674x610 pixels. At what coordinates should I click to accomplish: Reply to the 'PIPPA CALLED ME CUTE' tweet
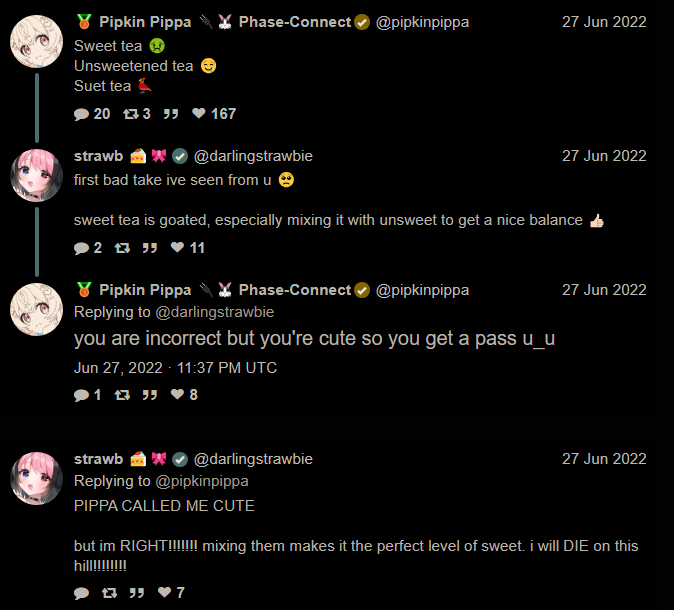pyautogui.click(x=81, y=593)
